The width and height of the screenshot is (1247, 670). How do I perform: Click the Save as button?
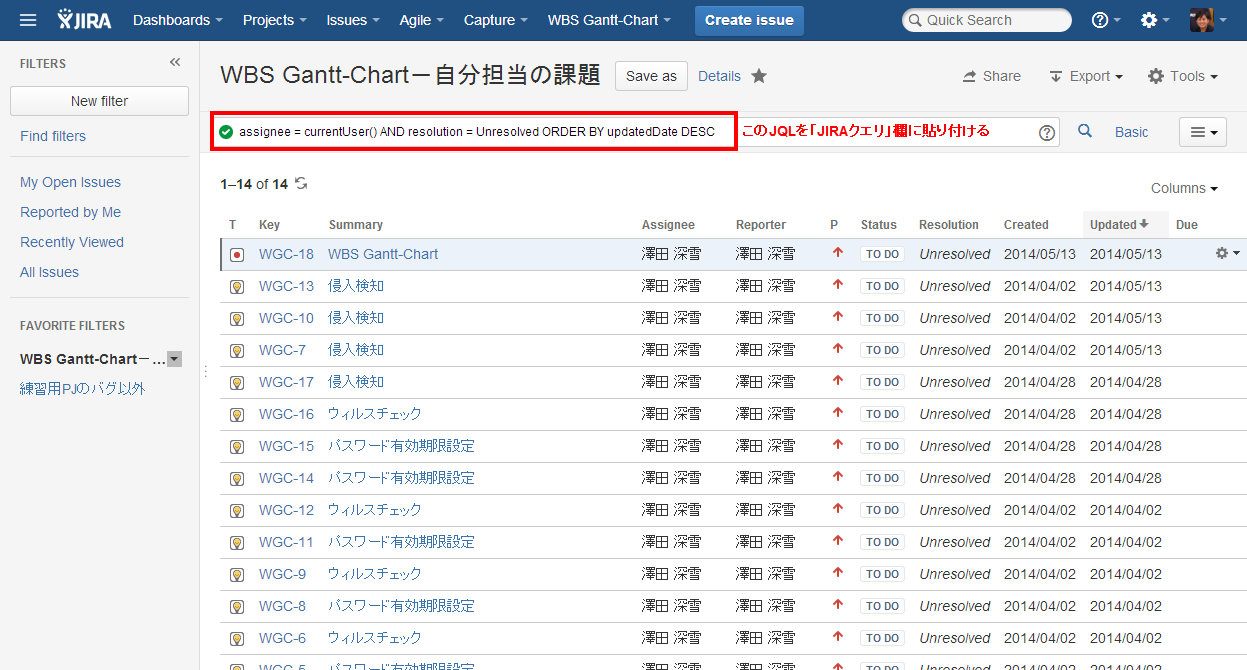point(651,76)
